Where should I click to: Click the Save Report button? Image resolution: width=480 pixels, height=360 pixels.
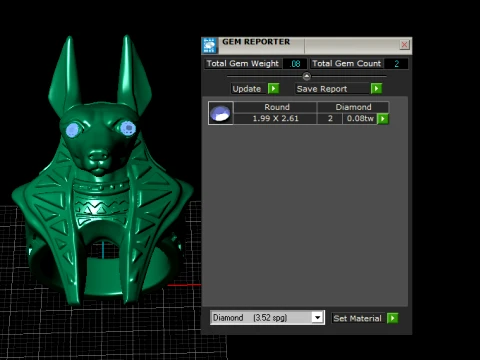tap(332, 89)
